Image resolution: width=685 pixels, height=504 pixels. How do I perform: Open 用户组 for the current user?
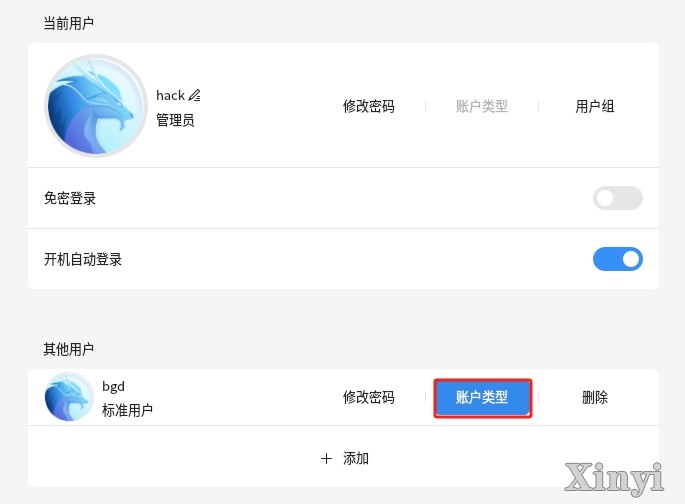click(x=595, y=106)
